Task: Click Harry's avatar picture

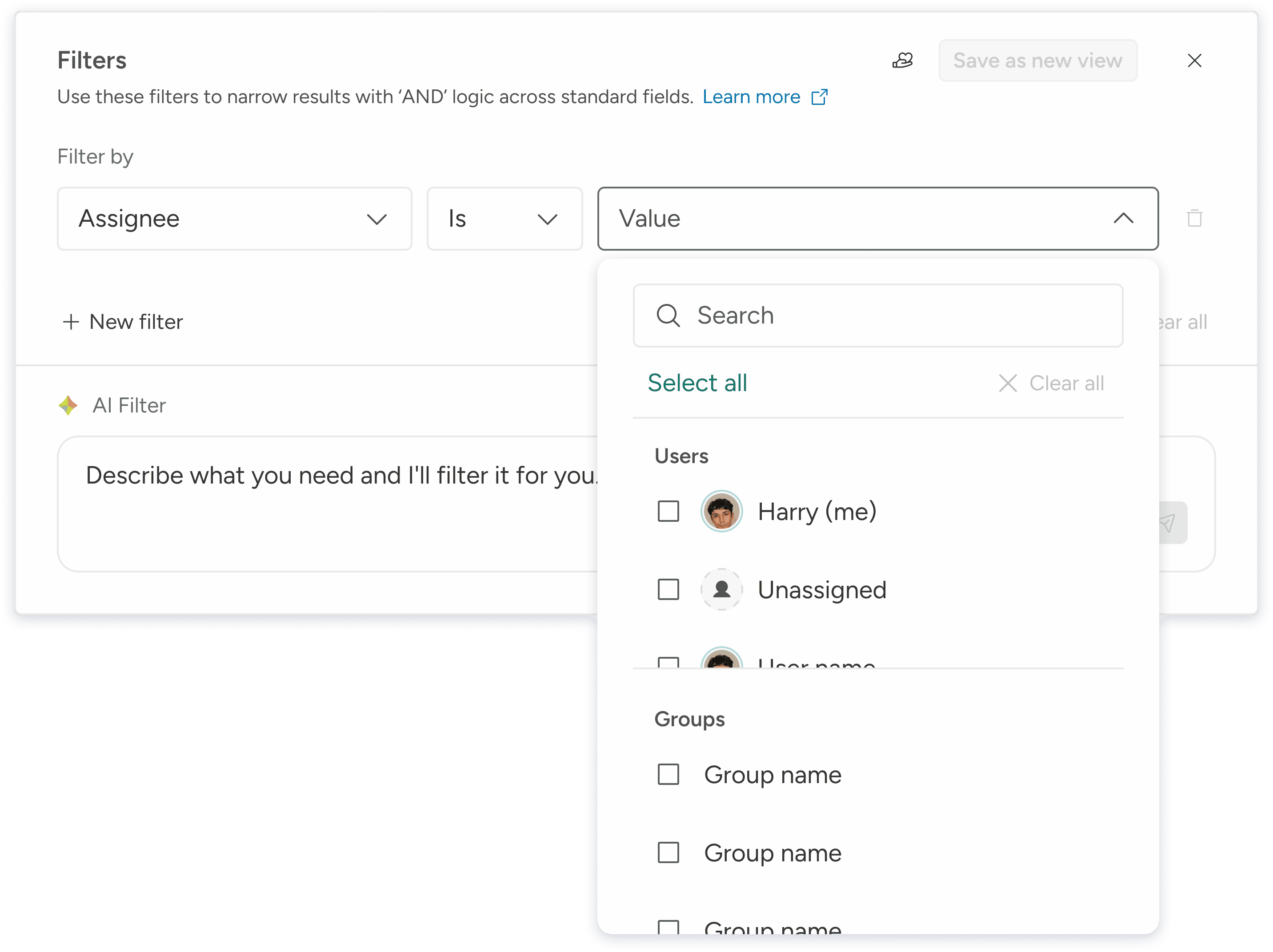Action: pyautogui.click(x=721, y=511)
